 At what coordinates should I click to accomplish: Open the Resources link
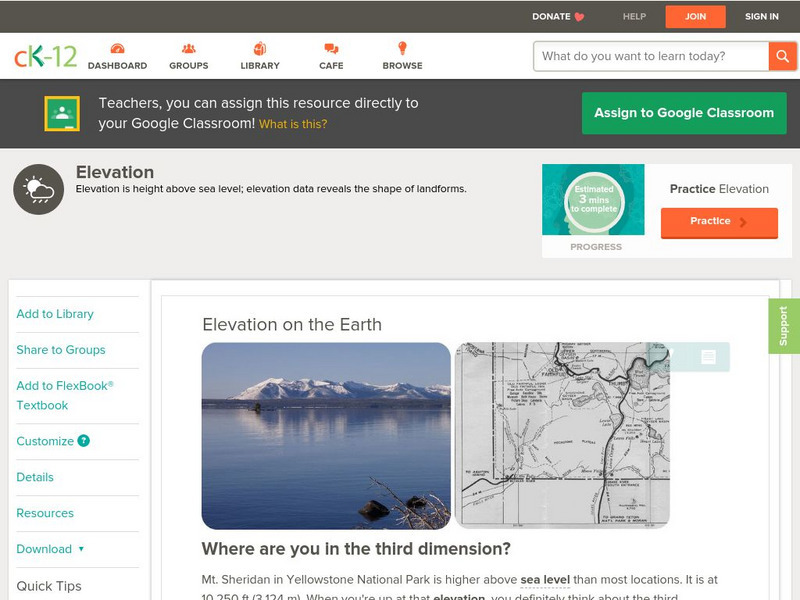point(45,513)
